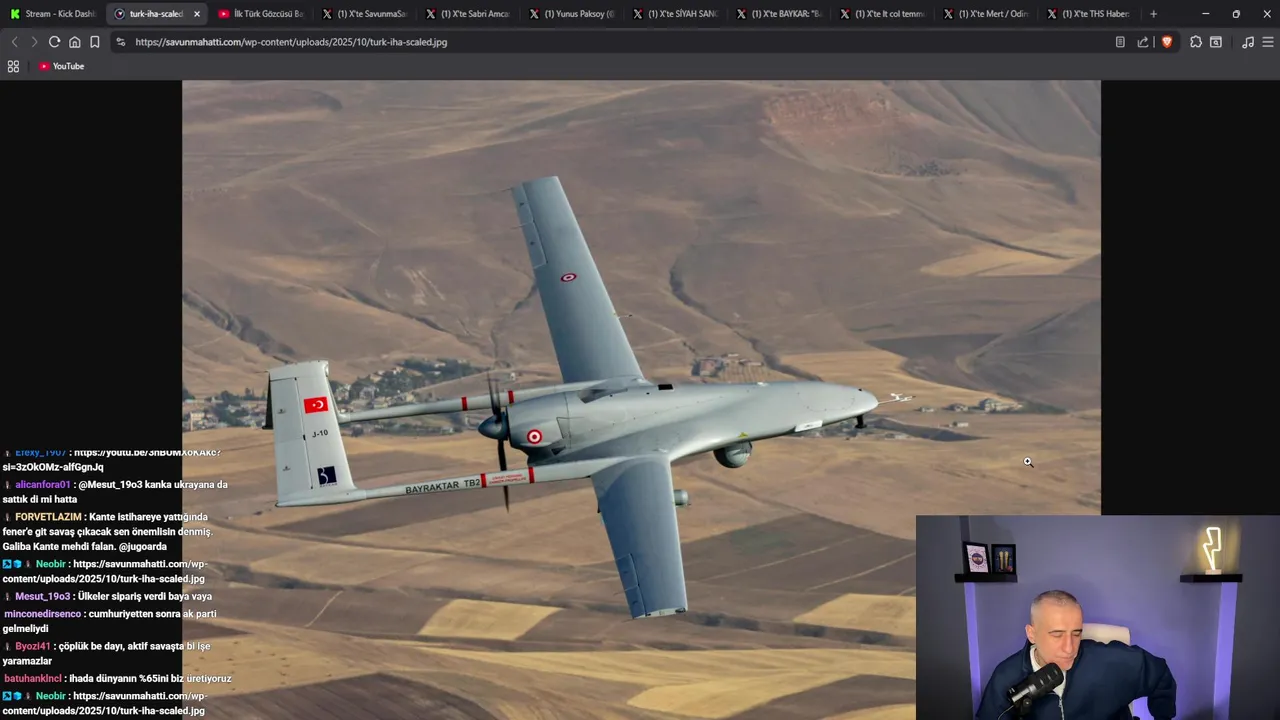Click the forward navigation arrow

34,42
